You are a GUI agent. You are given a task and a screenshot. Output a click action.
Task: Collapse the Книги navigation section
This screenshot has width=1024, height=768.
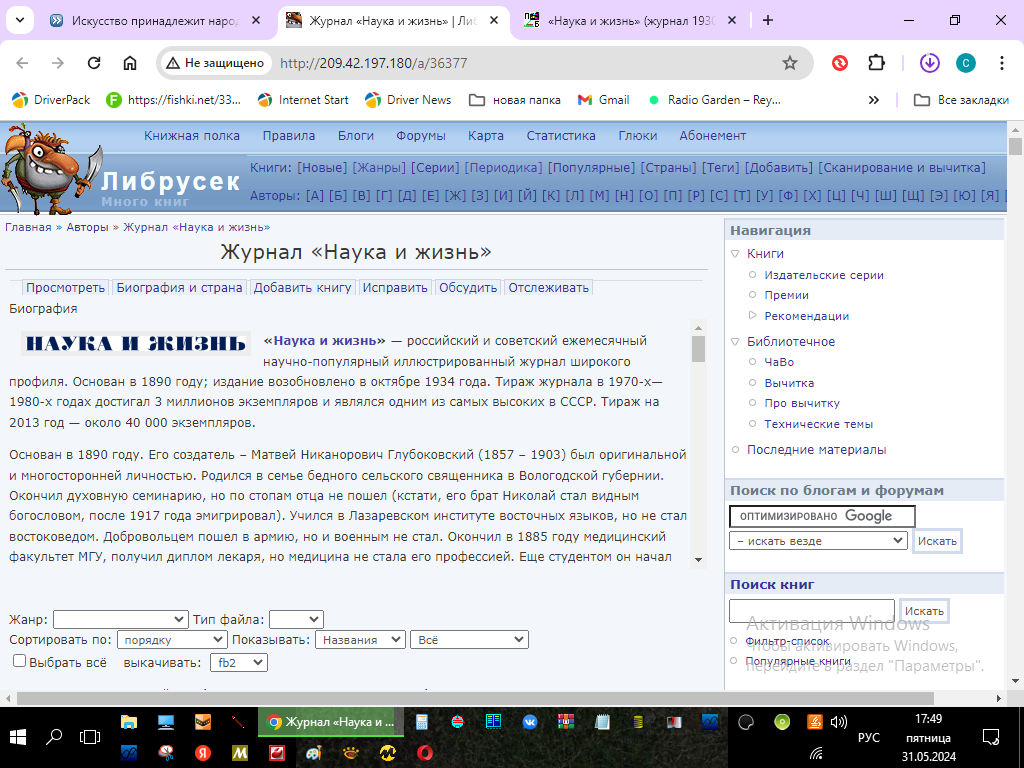[735, 253]
